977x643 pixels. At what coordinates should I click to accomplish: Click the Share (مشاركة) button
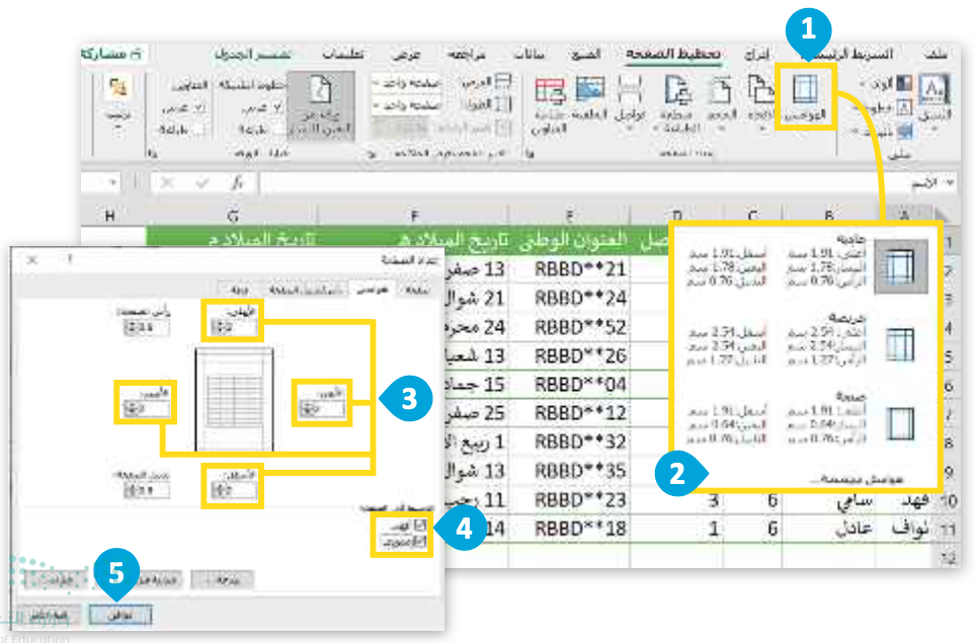click(112, 54)
